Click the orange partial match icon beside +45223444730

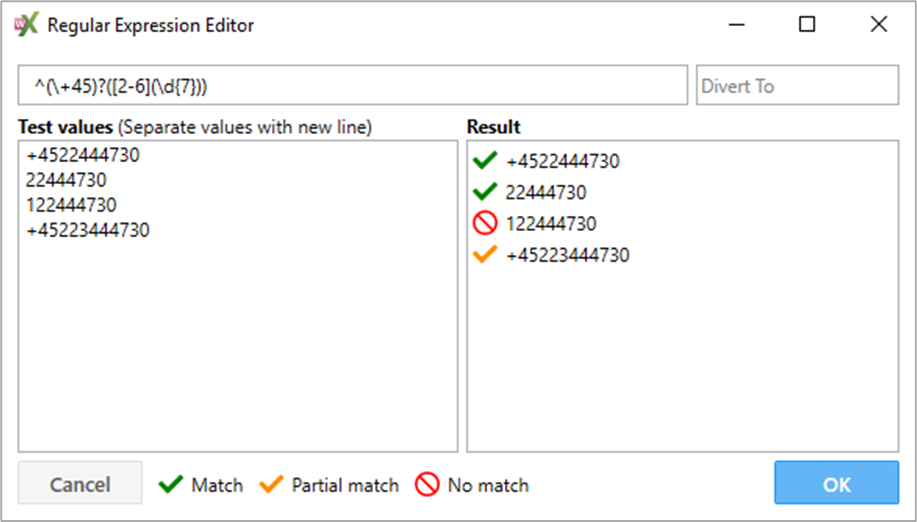point(485,255)
